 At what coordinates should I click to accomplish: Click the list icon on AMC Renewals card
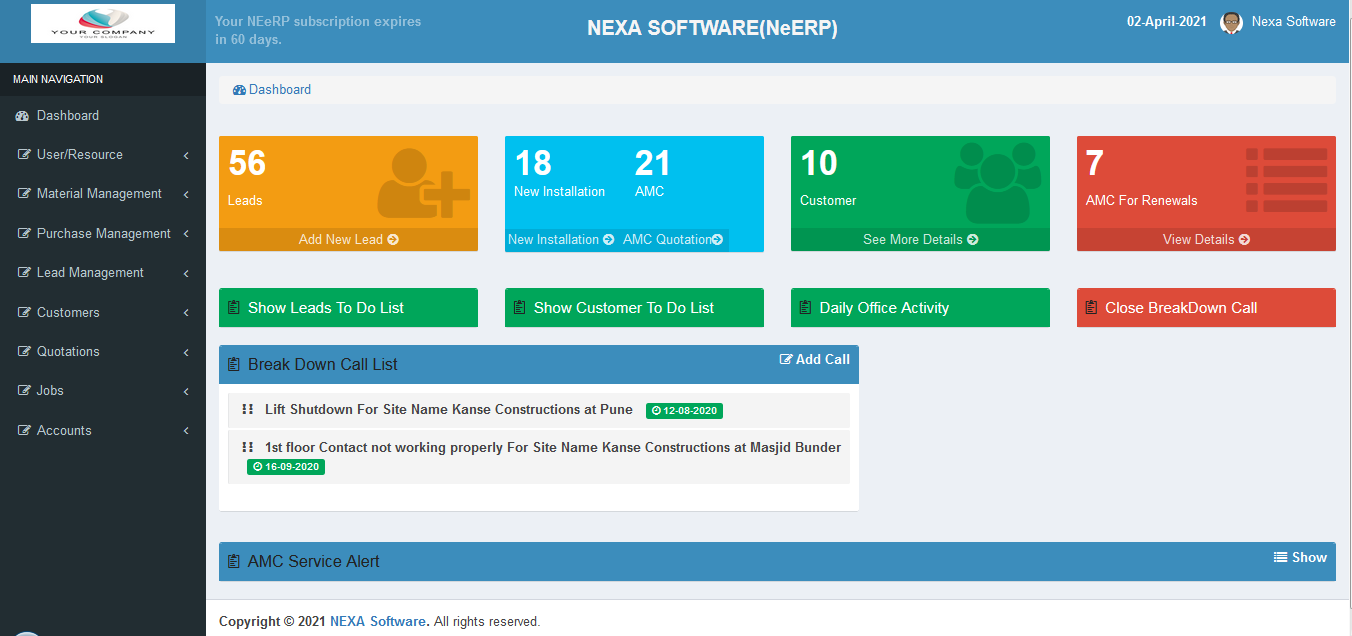[1286, 180]
